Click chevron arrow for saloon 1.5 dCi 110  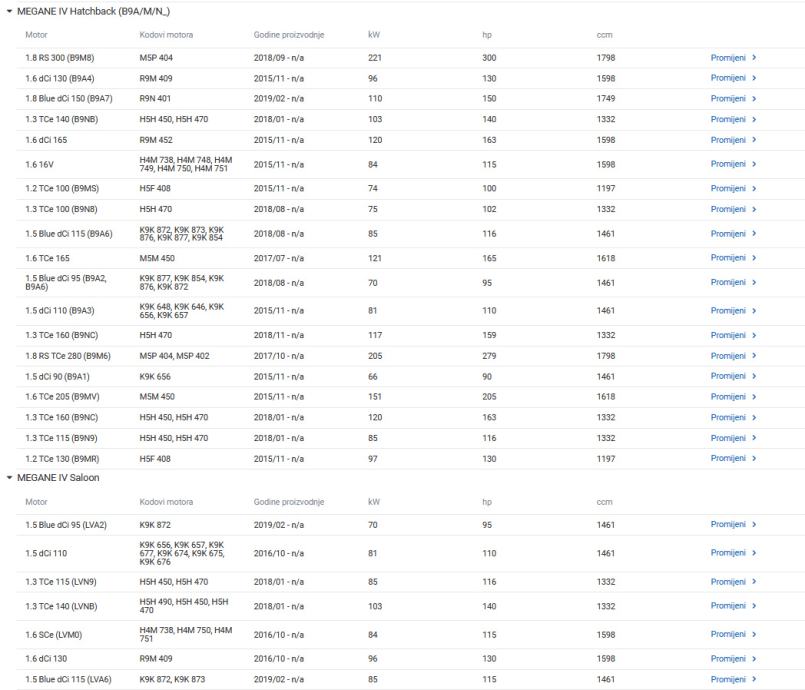754,553
